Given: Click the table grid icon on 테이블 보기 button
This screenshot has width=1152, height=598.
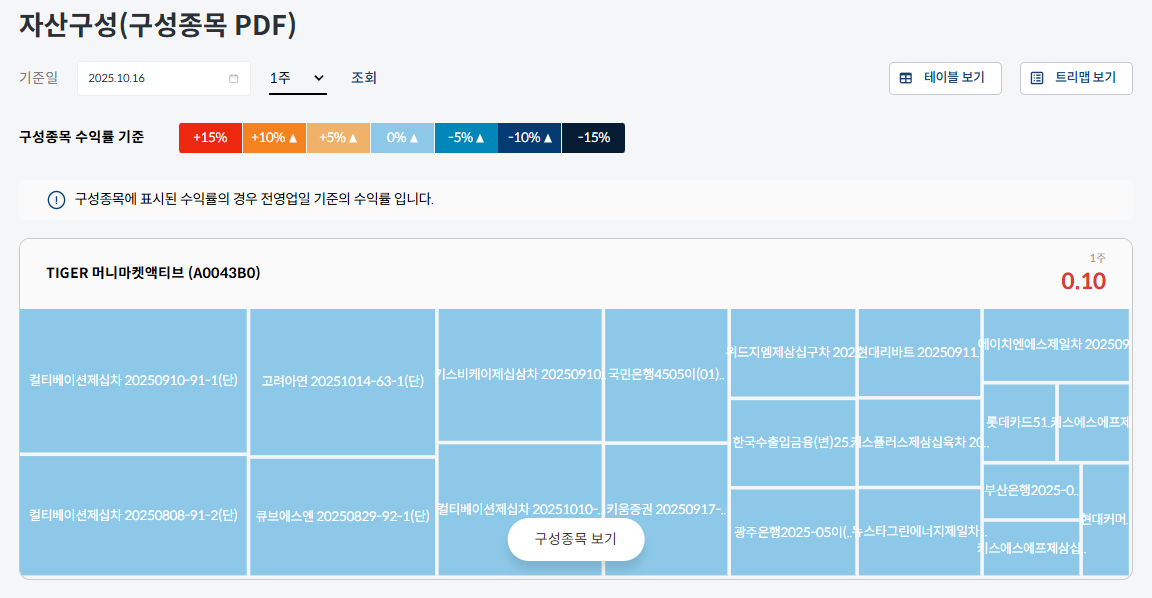Looking at the screenshot, I should click(906, 78).
